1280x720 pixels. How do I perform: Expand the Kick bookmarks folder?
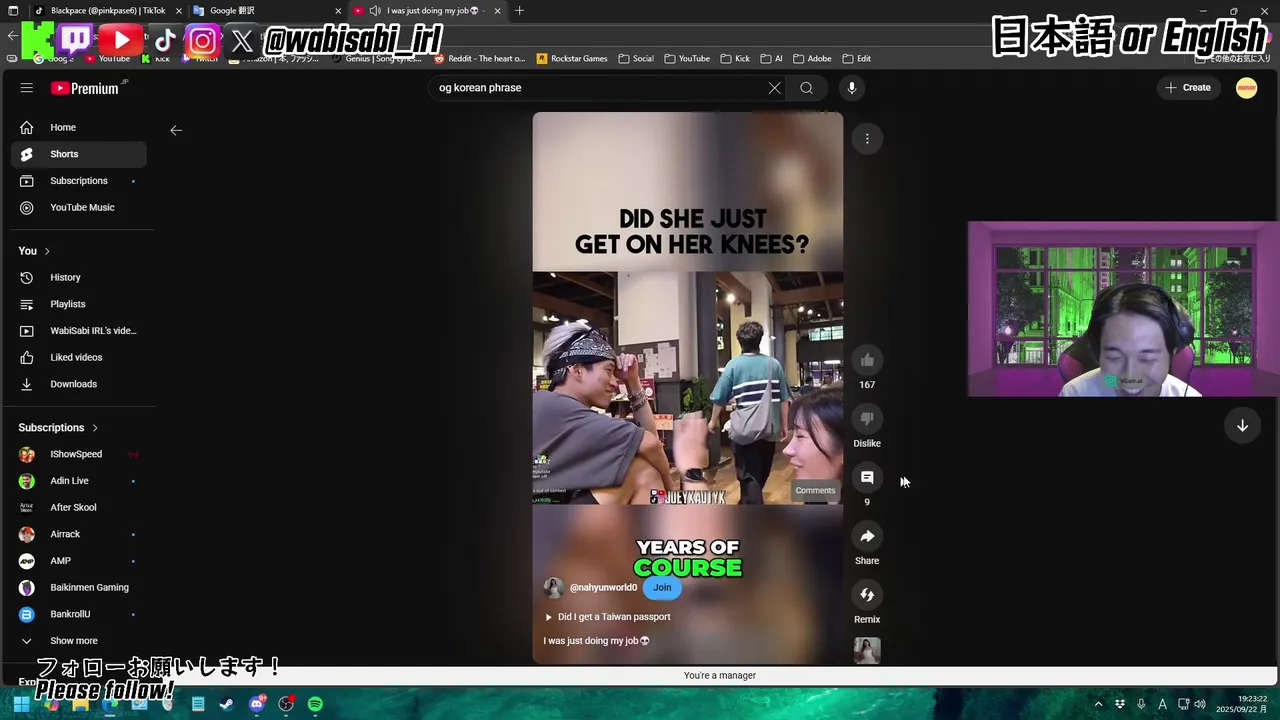point(735,59)
